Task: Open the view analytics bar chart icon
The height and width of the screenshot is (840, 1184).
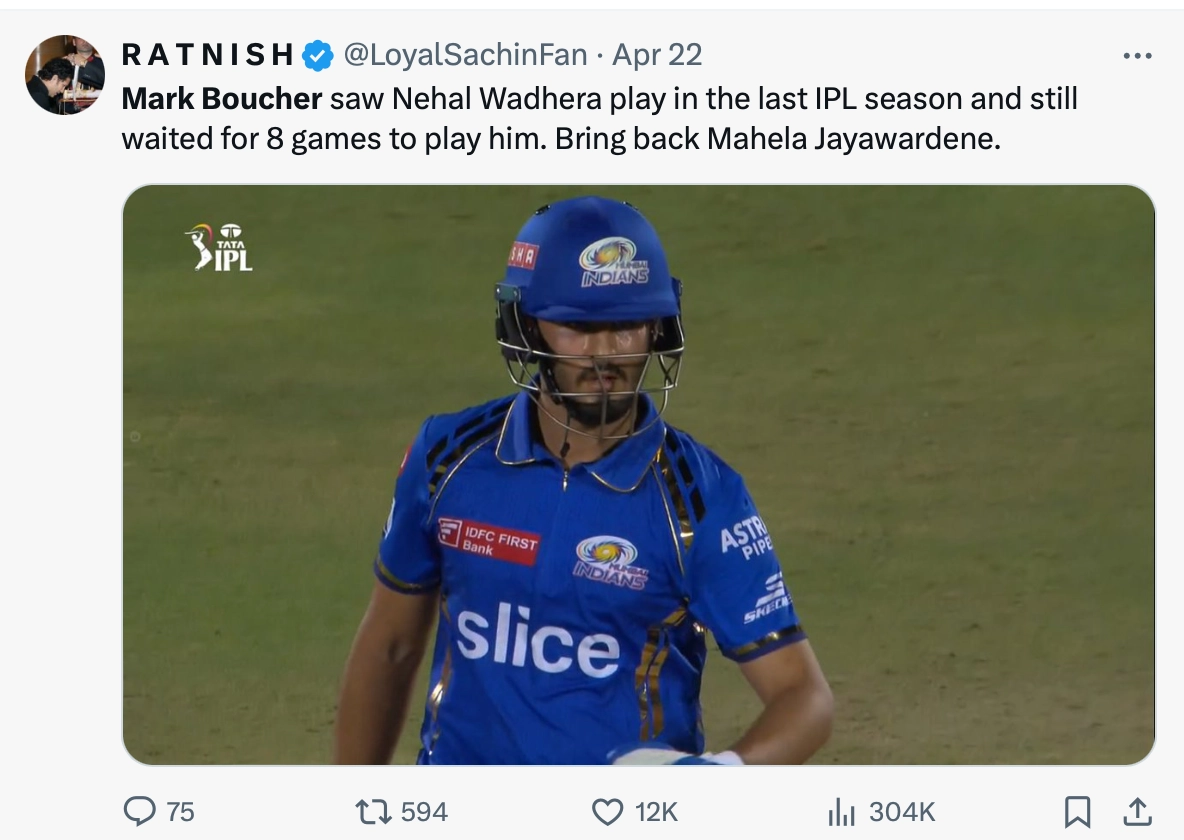Action: (842, 811)
